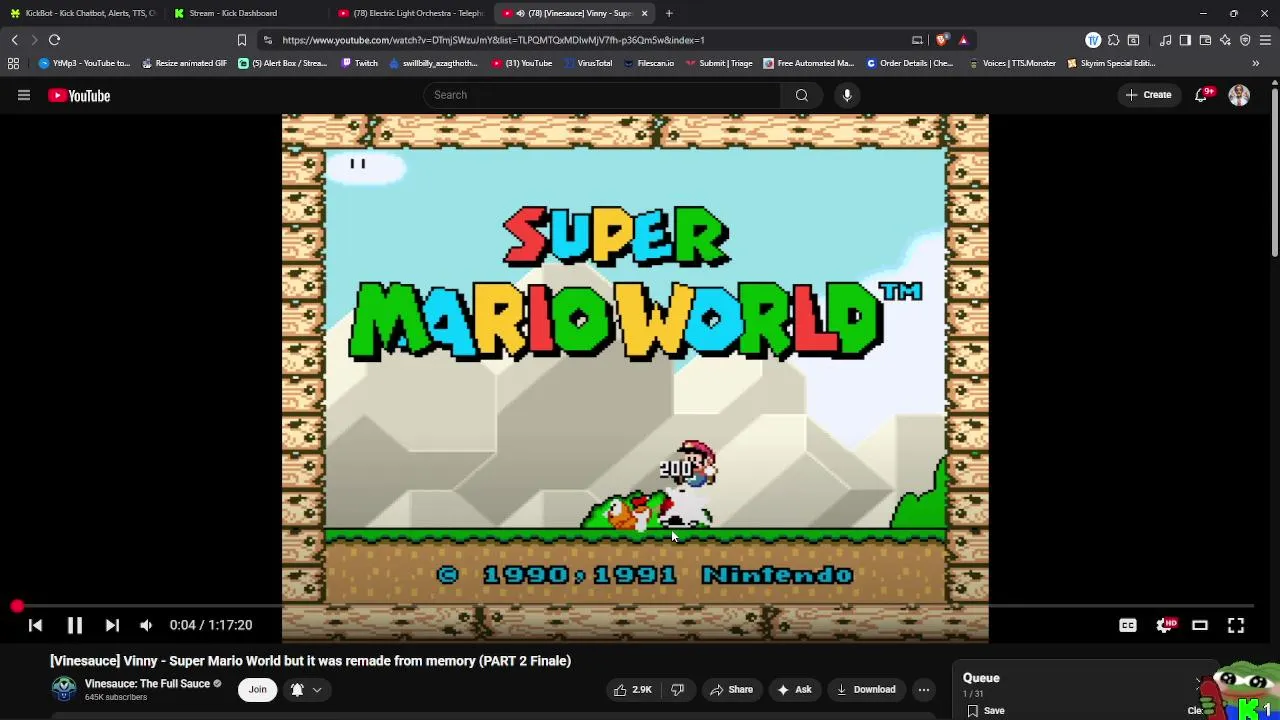This screenshot has width=1280, height=720.
Task: Click the Vinesauce channel avatar
Action: tap(64, 689)
